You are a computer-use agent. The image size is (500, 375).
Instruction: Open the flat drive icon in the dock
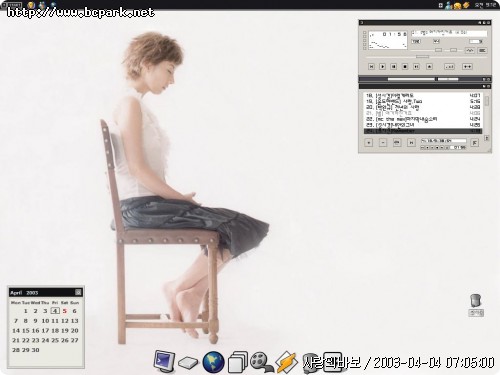[x=188, y=363]
